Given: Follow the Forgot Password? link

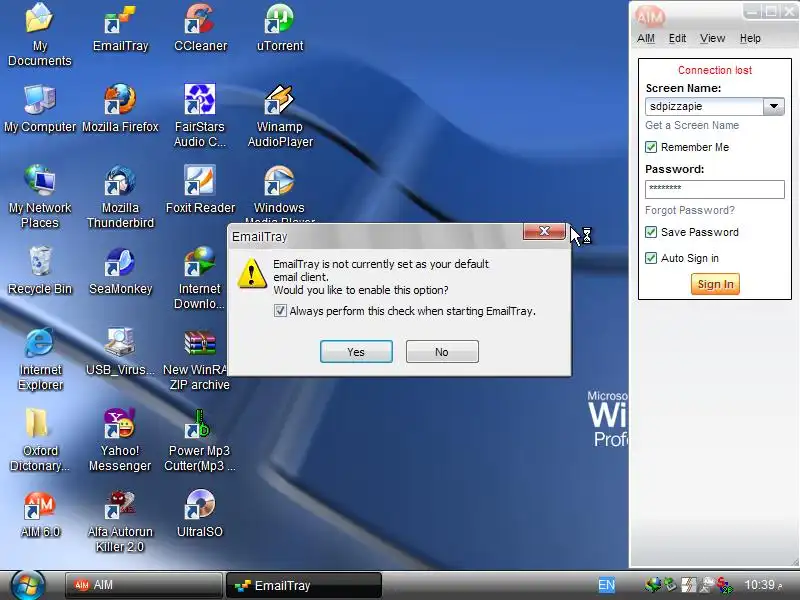Looking at the screenshot, I should click(690, 210).
